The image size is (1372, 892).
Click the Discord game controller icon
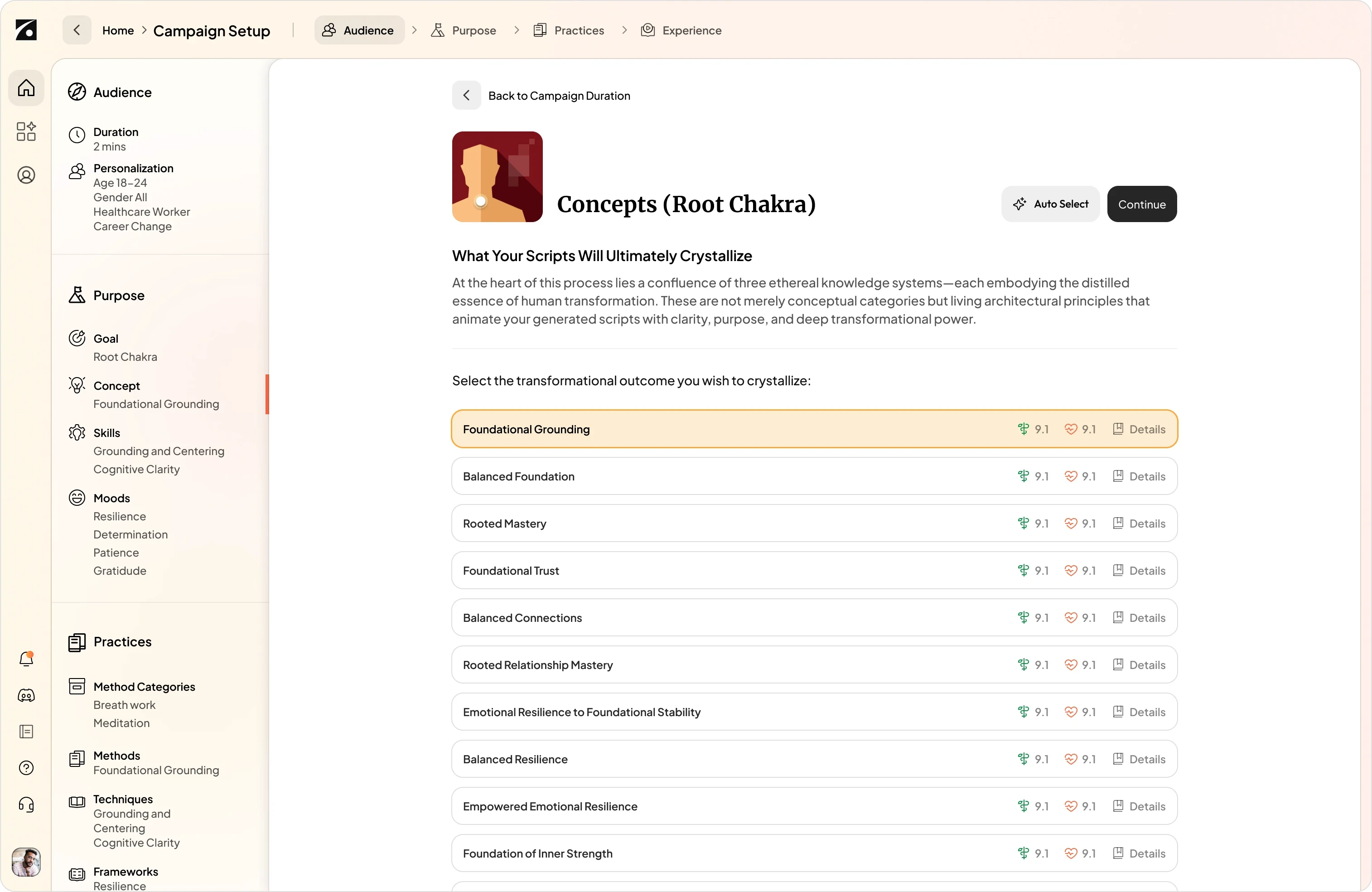point(26,695)
